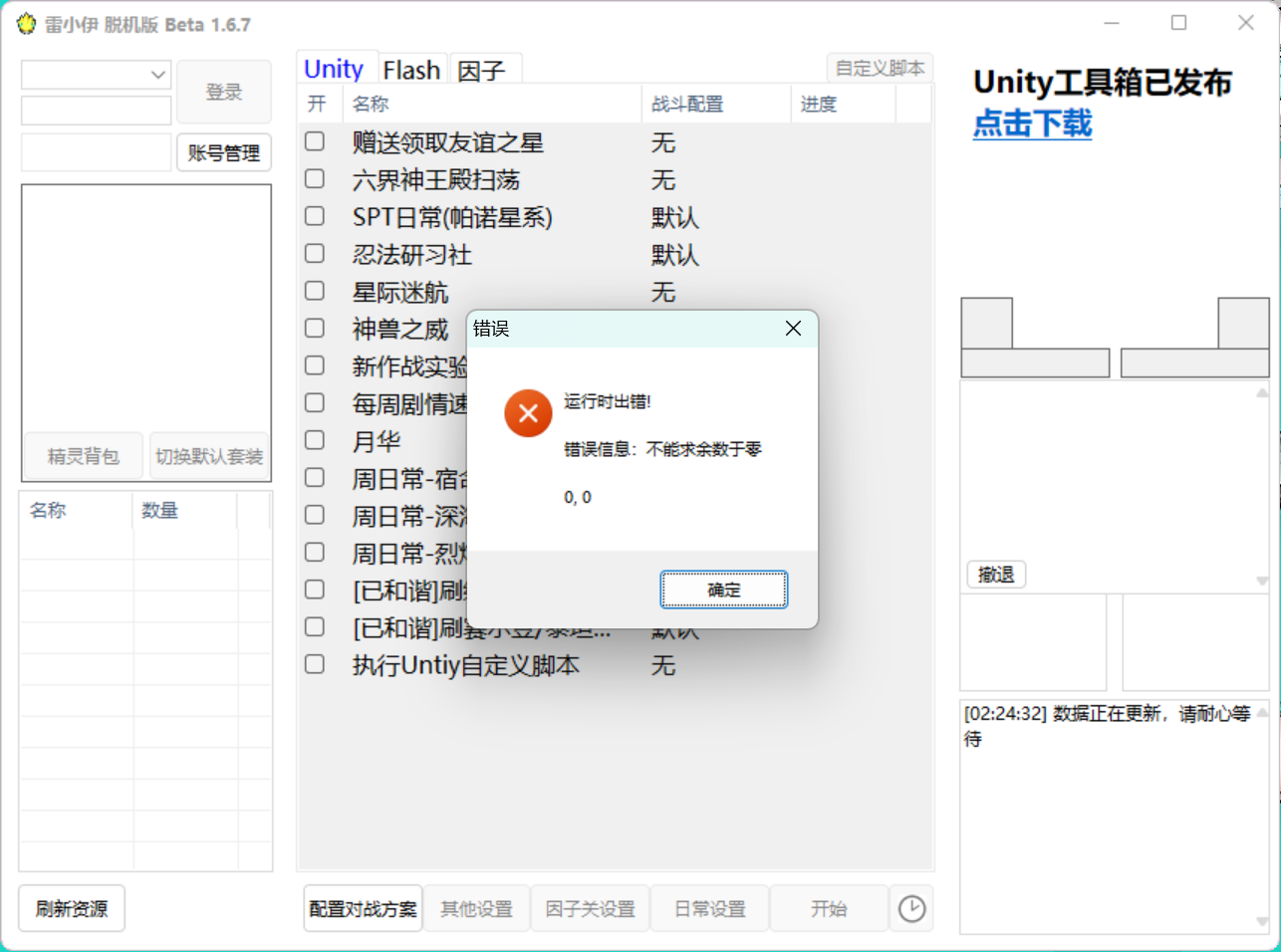Check the 忍法研习社 task
Image resolution: width=1281 pixels, height=952 pixels.
(315, 254)
